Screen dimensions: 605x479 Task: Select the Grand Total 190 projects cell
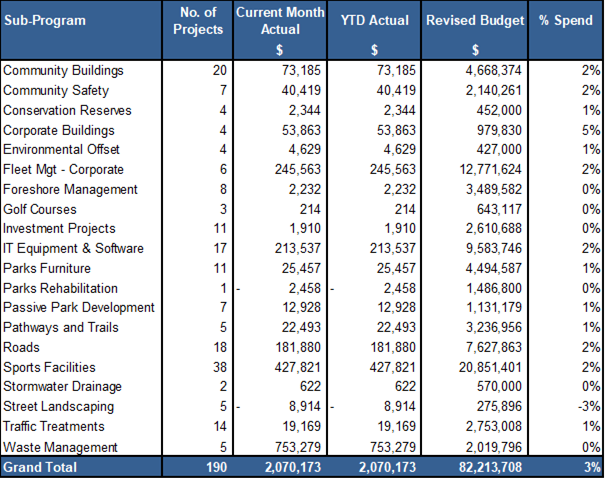(x=216, y=467)
